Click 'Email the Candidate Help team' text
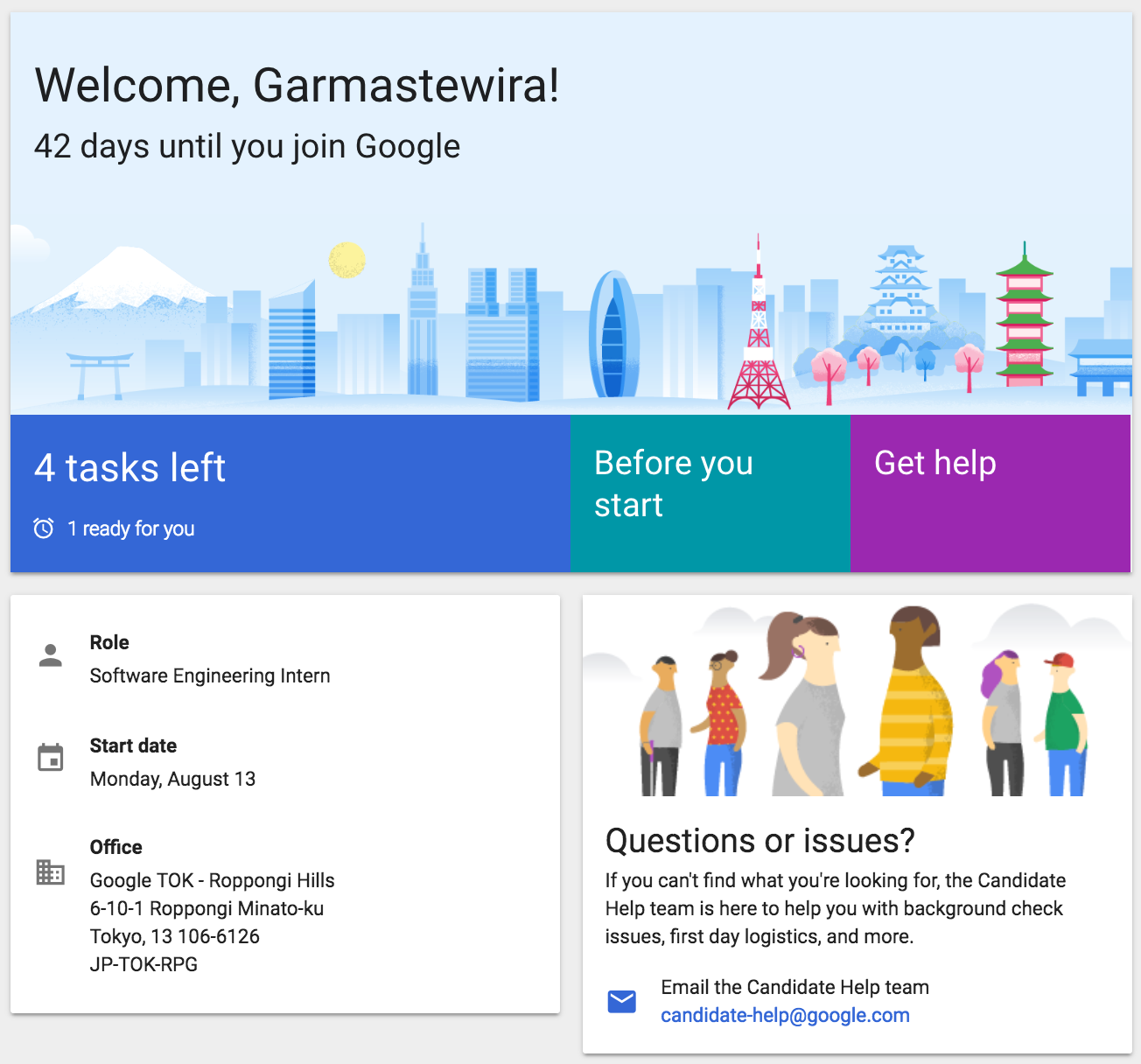Image resolution: width=1141 pixels, height=1064 pixels. click(x=794, y=987)
